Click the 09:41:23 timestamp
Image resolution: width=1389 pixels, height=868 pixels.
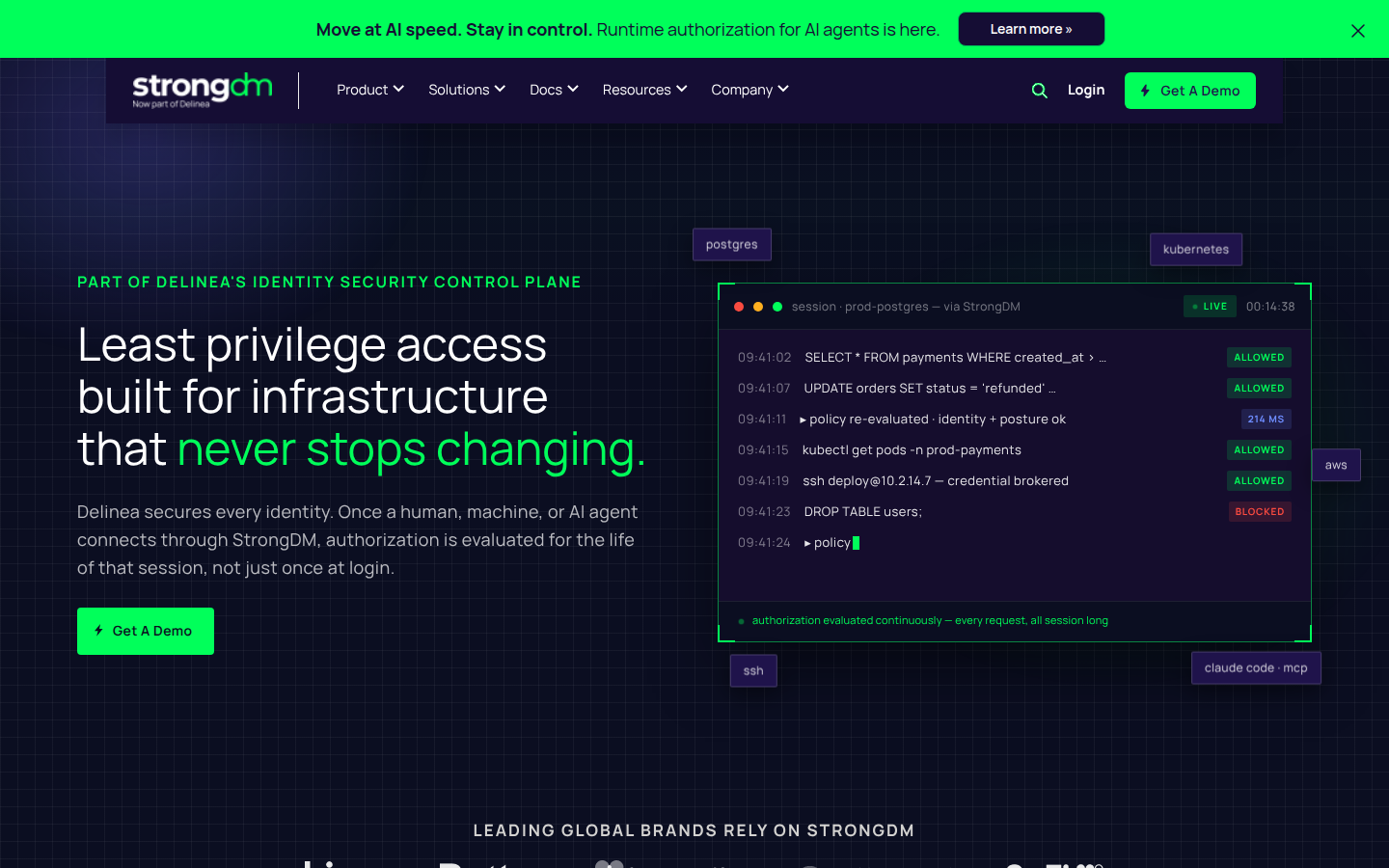click(x=764, y=512)
